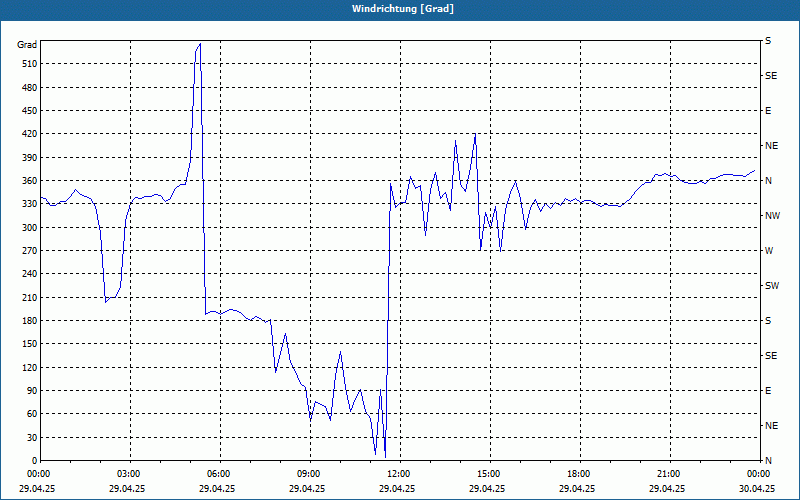Image resolution: width=800 pixels, height=500 pixels.
Task: Click the 330 degree axis label
Action: pyautogui.click(x=30, y=204)
